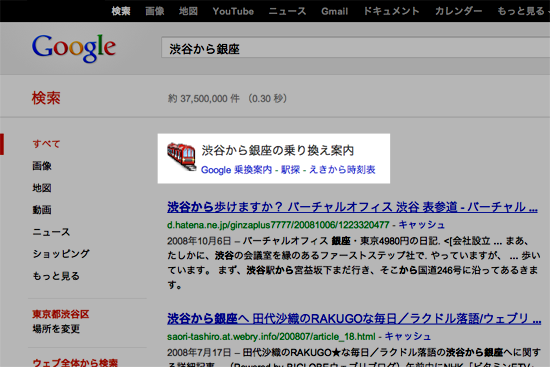Select ショッピング in left sidebar
The height and width of the screenshot is (367, 550).
pos(61,254)
